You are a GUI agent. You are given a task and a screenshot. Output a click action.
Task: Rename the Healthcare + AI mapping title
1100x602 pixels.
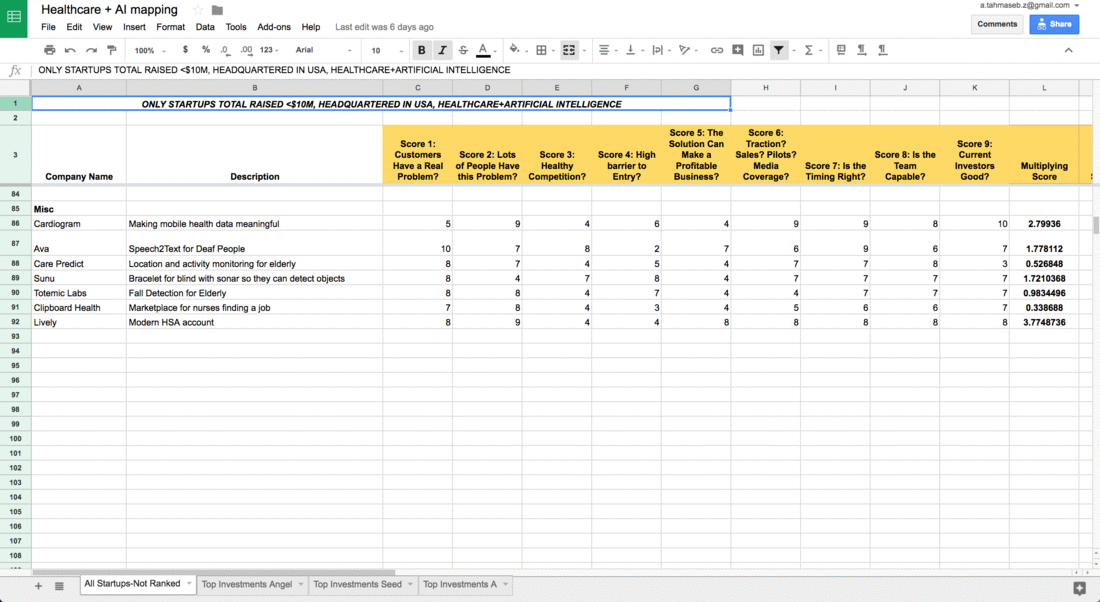click(109, 10)
